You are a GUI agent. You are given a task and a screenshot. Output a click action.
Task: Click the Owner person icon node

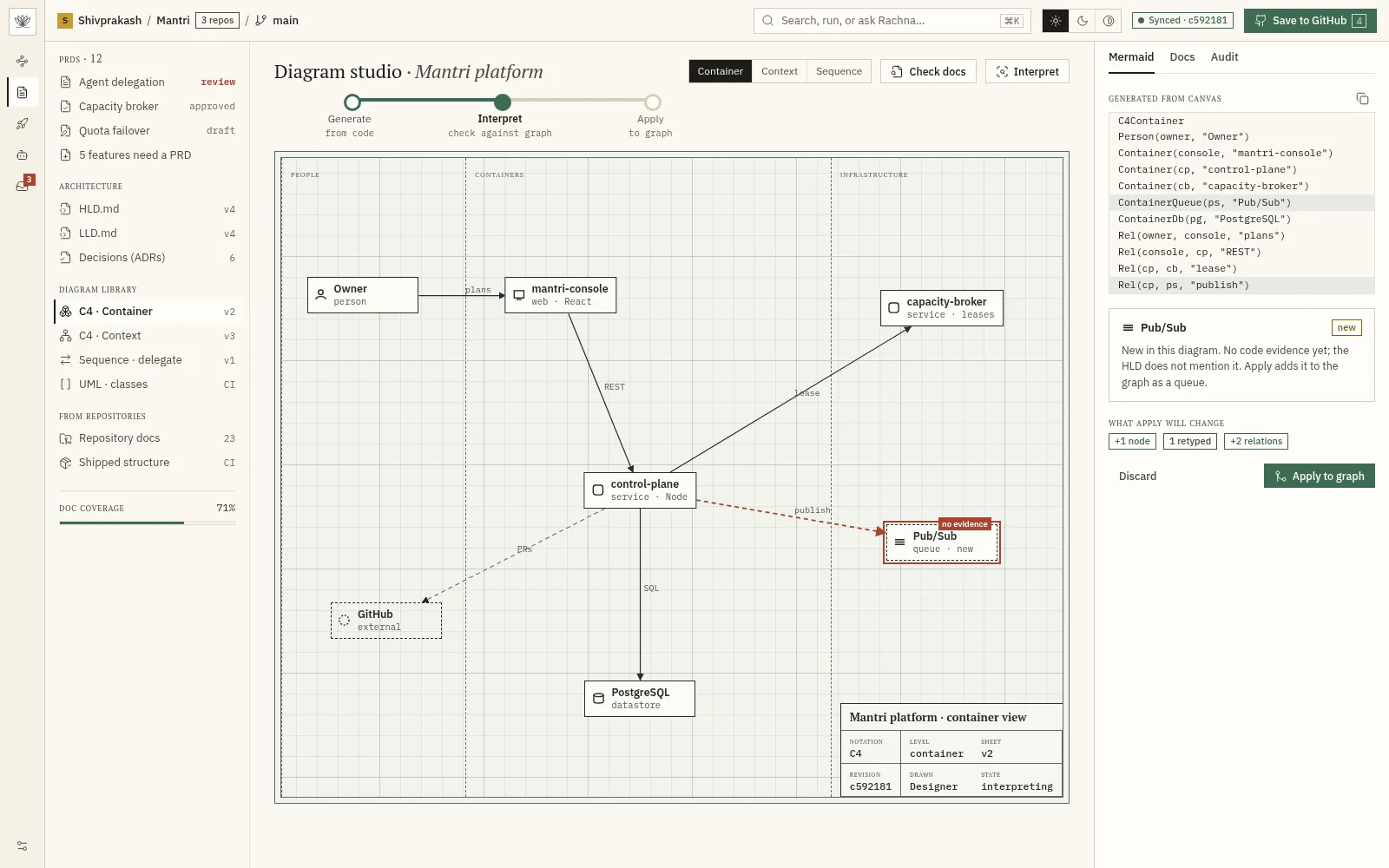pos(321,294)
